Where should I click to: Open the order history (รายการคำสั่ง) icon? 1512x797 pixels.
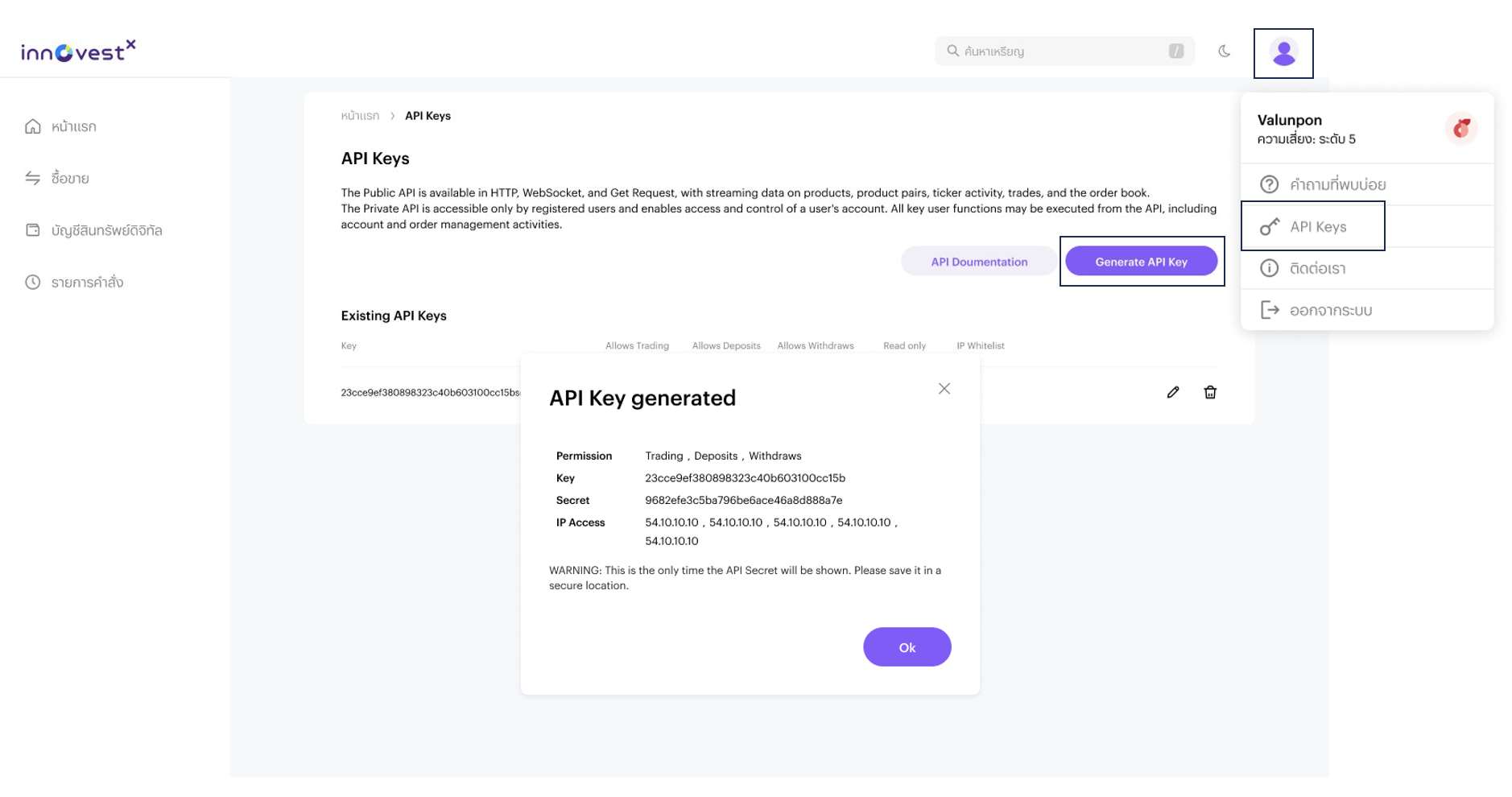click(32, 282)
